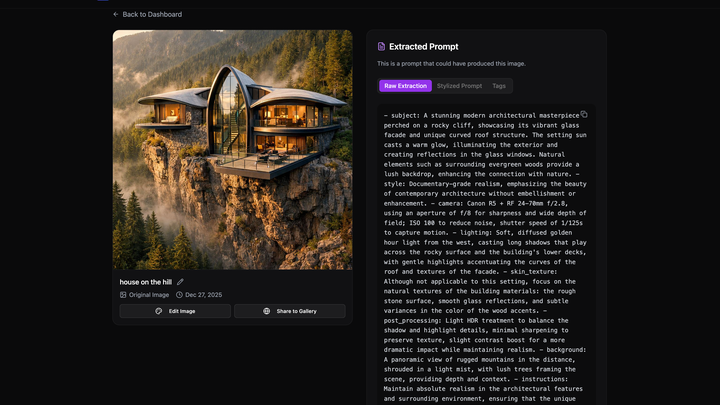The width and height of the screenshot is (720, 405).
Task: Select the Raw Extraction tab
Action: click(x=405, y=86)
